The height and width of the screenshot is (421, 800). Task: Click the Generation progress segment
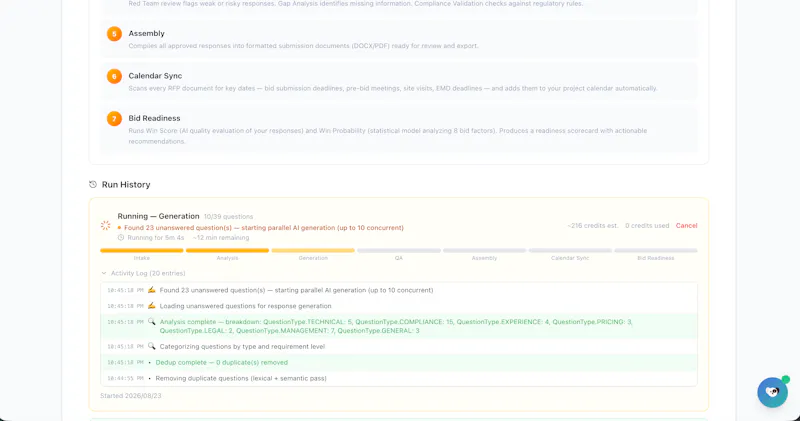coord(313,251)
